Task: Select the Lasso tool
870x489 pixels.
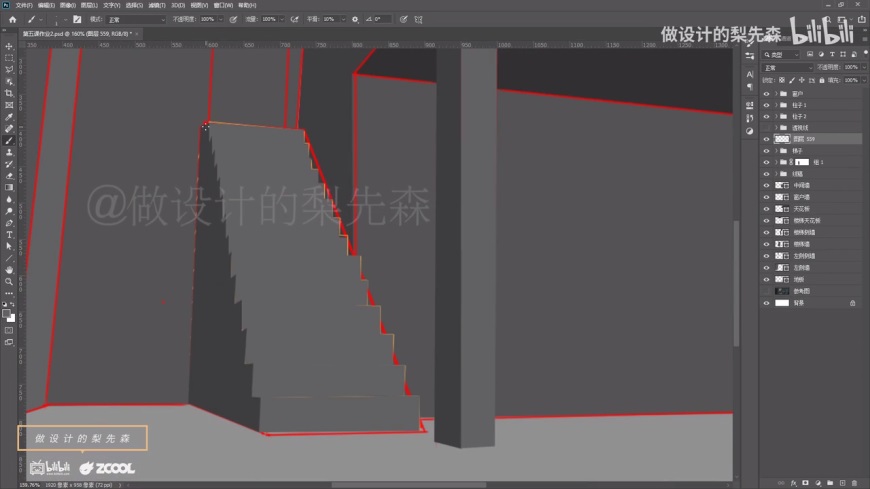Action: point(9,69)
